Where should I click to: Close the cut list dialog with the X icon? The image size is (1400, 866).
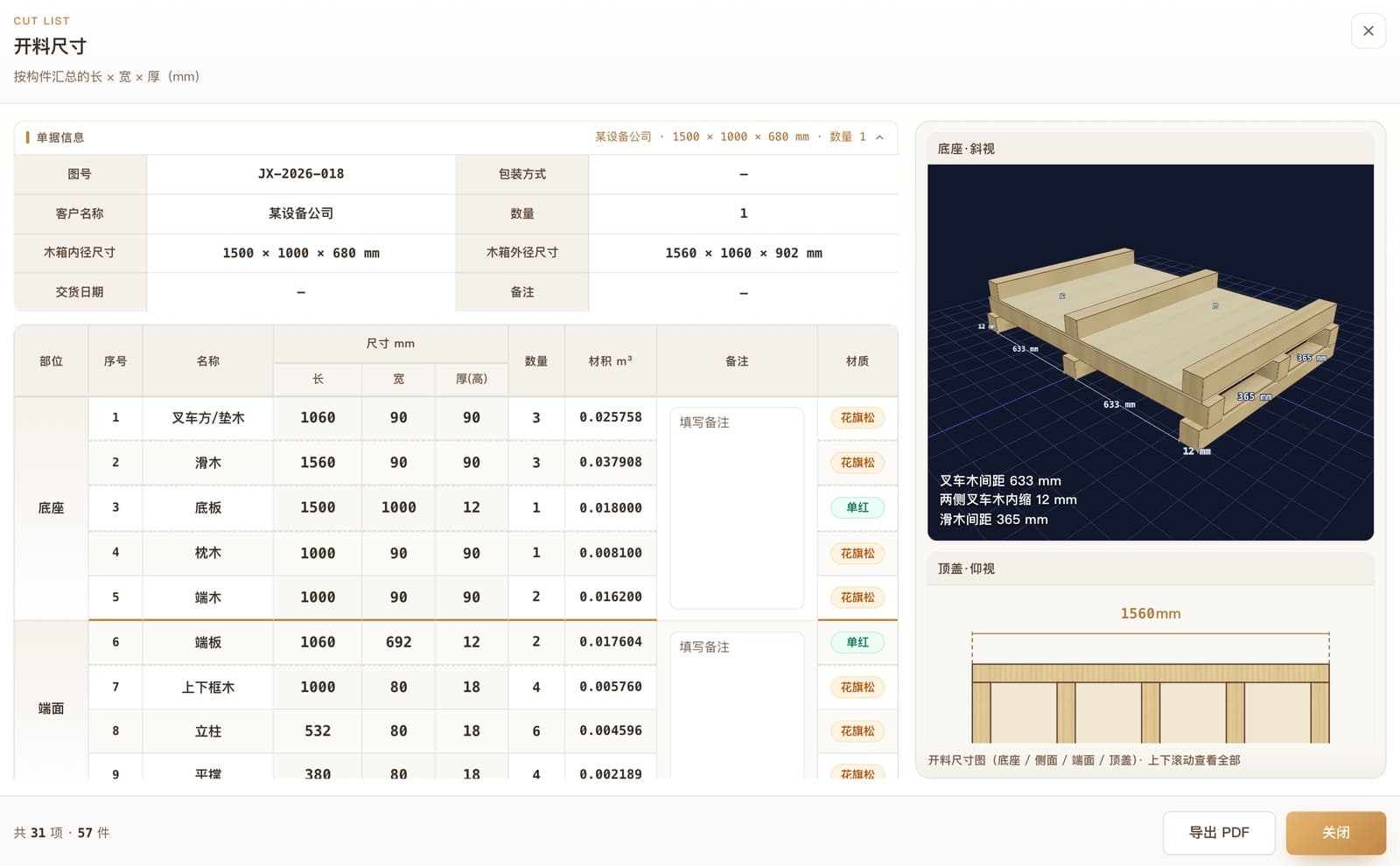click(x=1368, y=31)
